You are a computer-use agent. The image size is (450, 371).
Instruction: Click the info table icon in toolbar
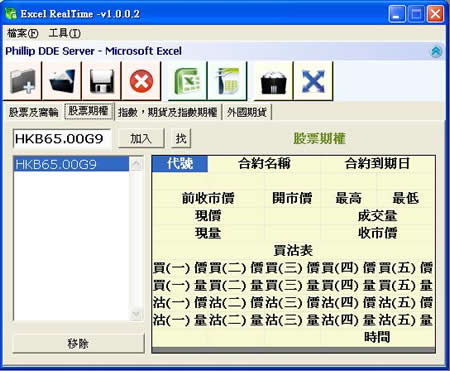227,81
